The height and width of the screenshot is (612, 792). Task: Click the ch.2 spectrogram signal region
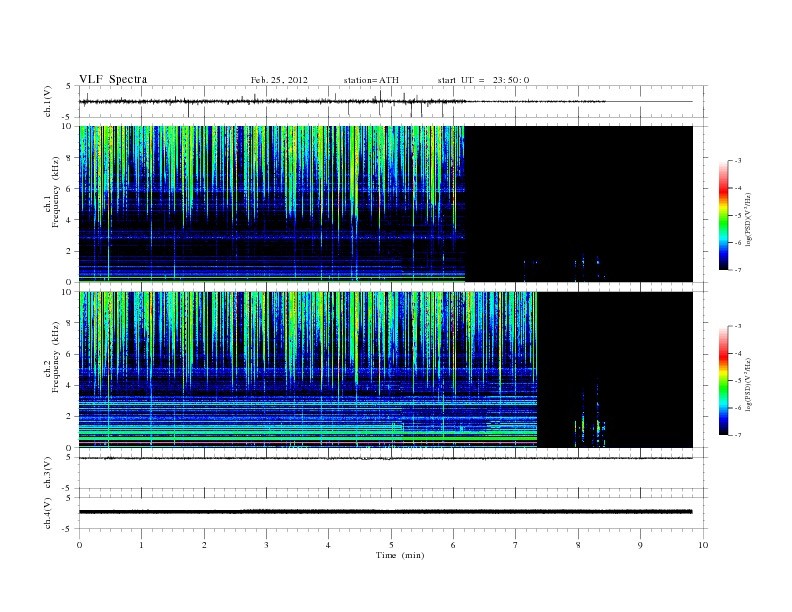point(308,370)
